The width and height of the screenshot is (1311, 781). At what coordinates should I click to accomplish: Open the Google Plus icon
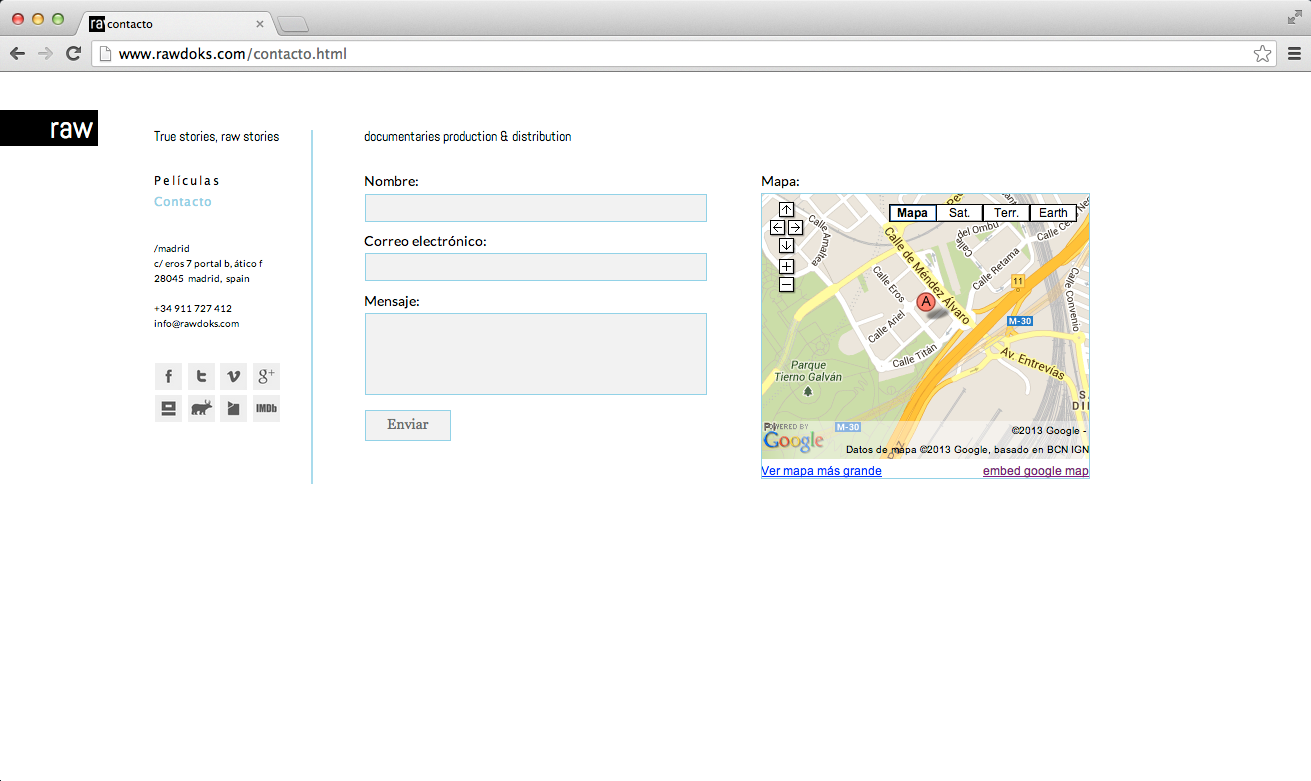coord(266,376)
